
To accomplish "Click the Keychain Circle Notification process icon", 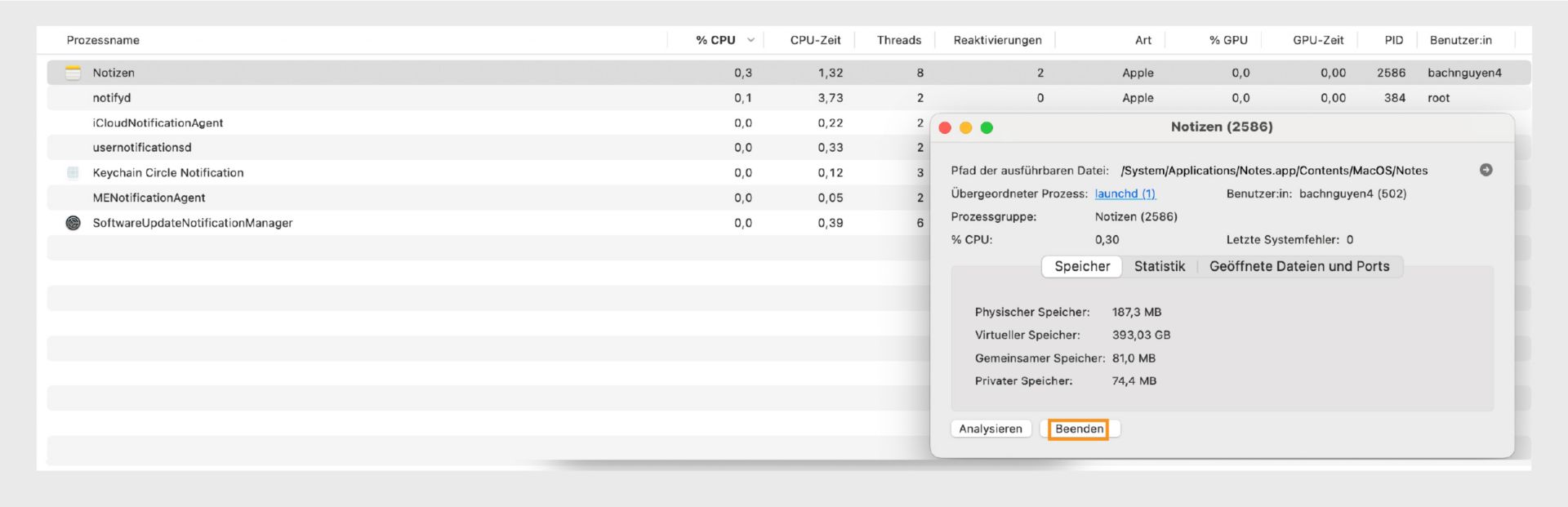I will (73, 172).
